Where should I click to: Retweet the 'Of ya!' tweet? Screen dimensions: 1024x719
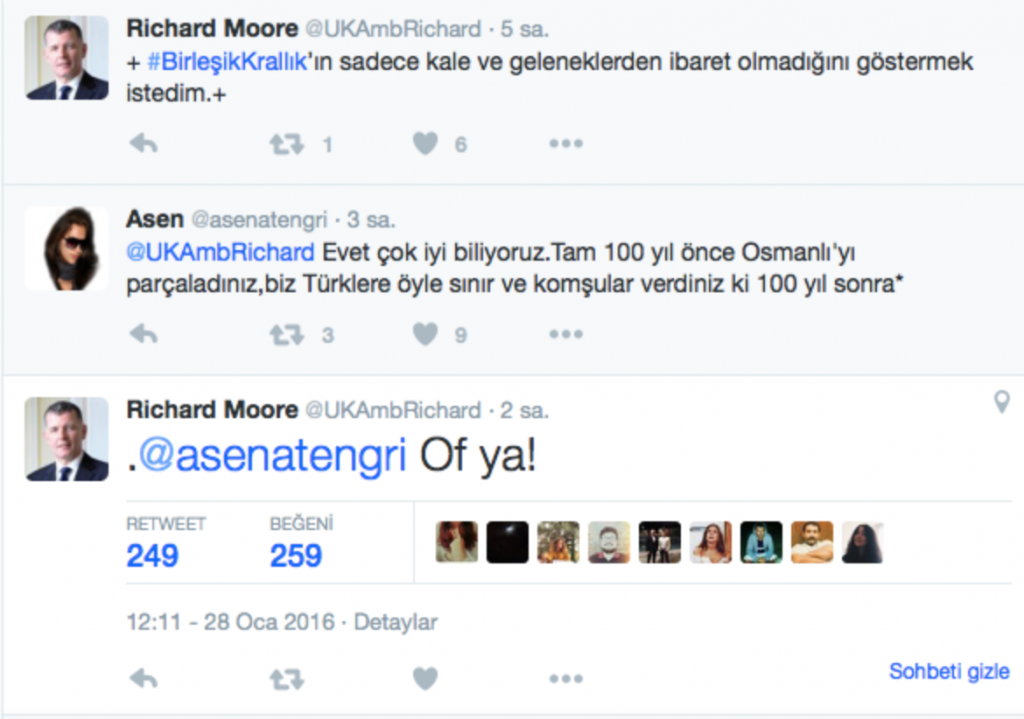point(286,679)
